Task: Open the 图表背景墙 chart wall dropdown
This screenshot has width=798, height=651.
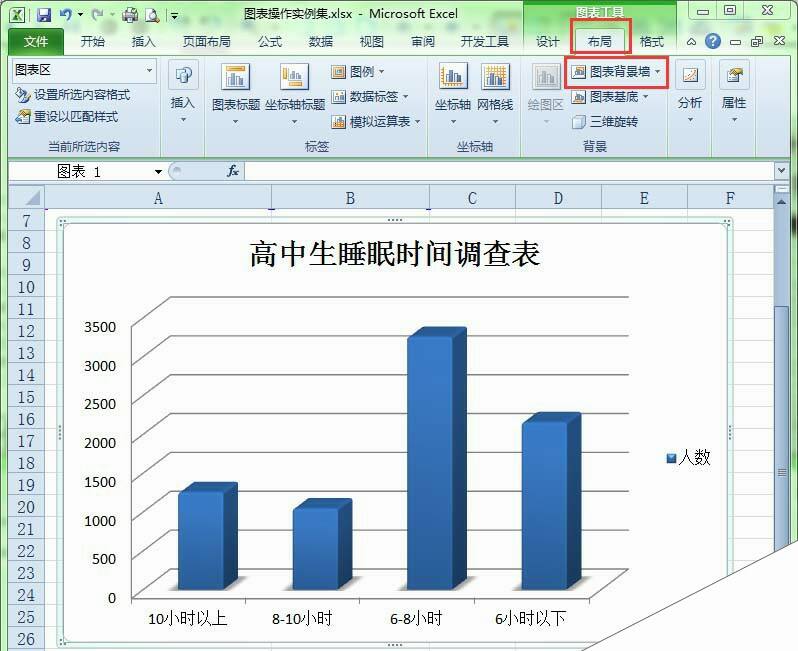Action: pos(616,72)
